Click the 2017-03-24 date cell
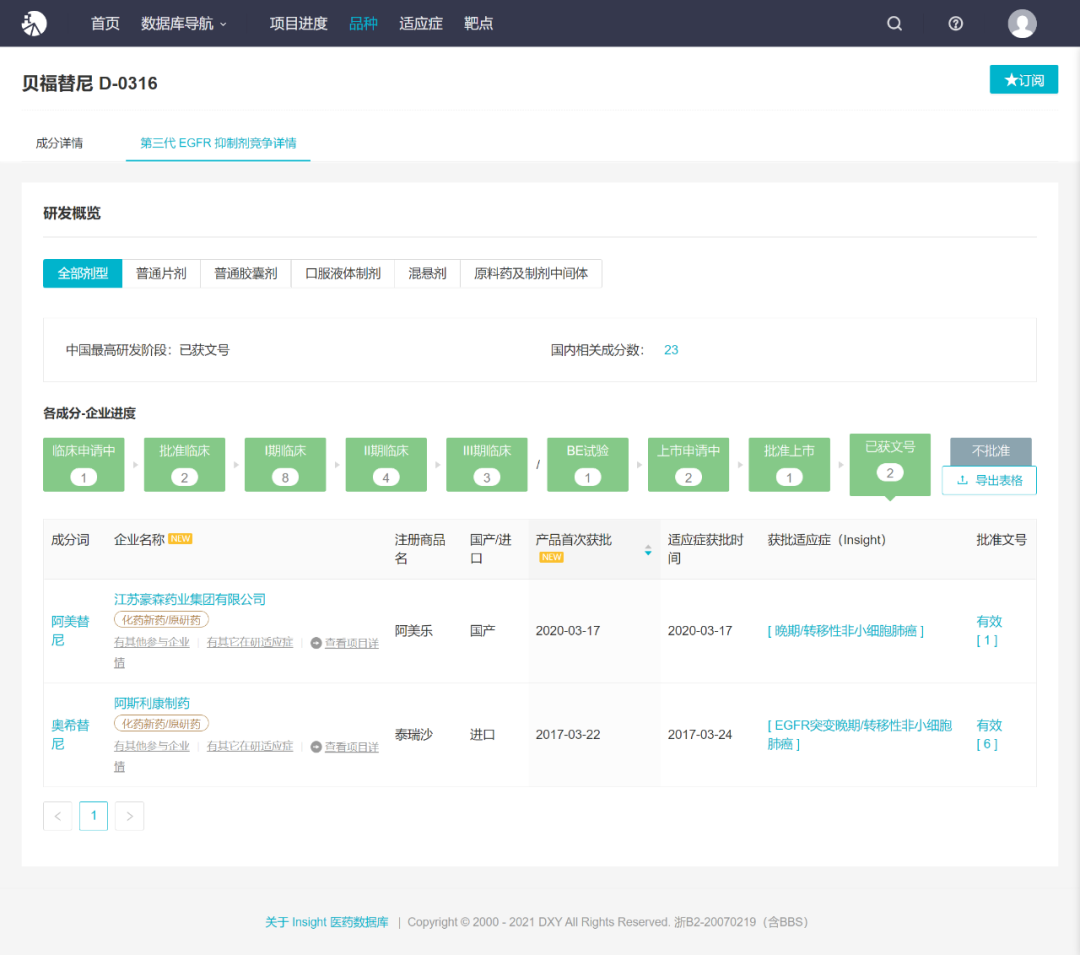 (700, 735)
